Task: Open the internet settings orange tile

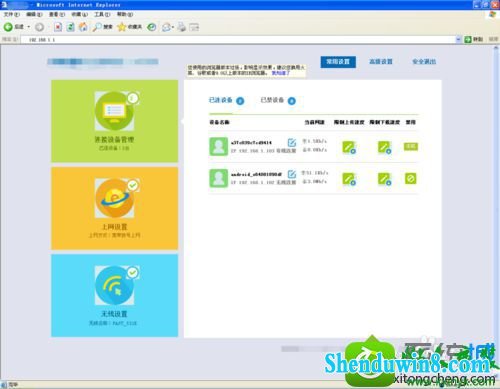Action: [x=114, y=208]
